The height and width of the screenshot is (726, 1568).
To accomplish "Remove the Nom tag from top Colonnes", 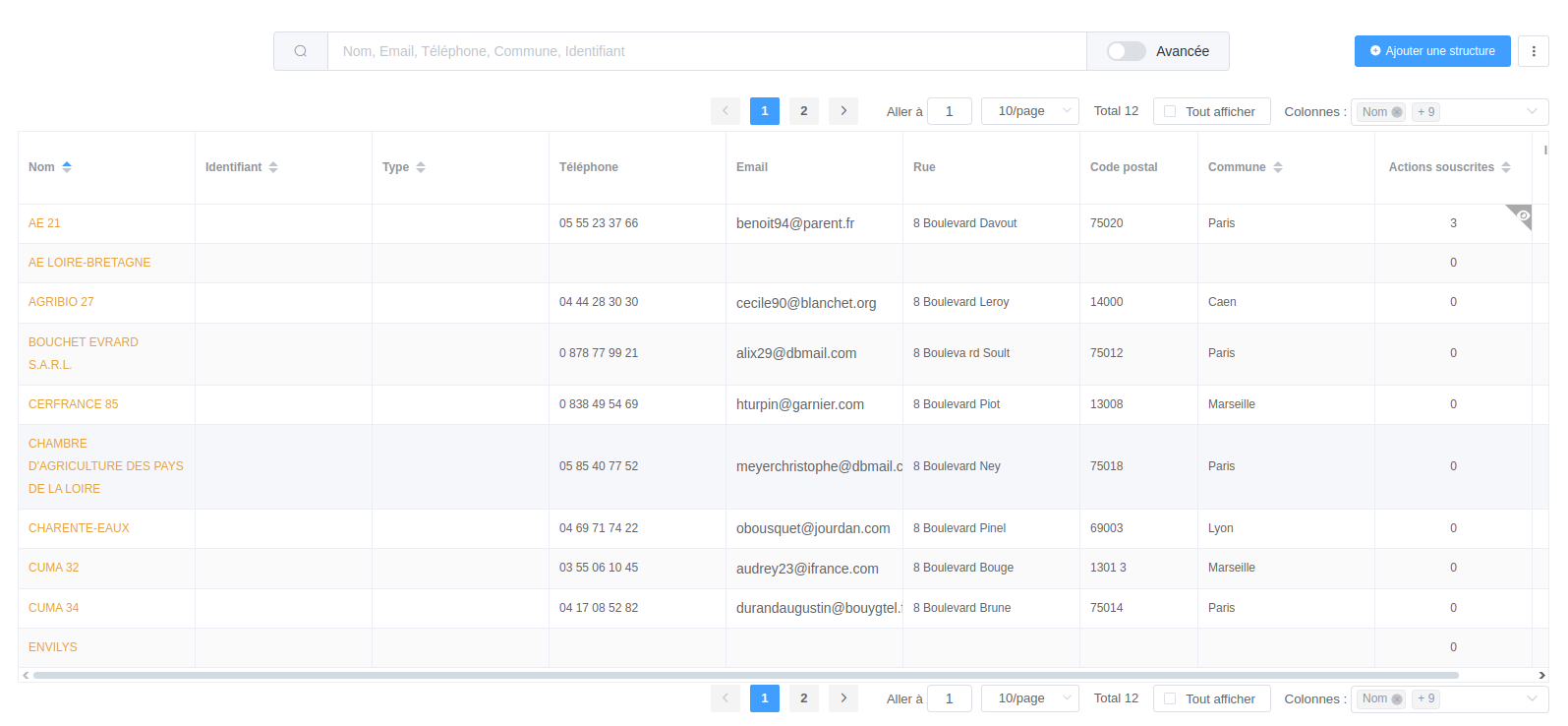I will point(1397,112).
